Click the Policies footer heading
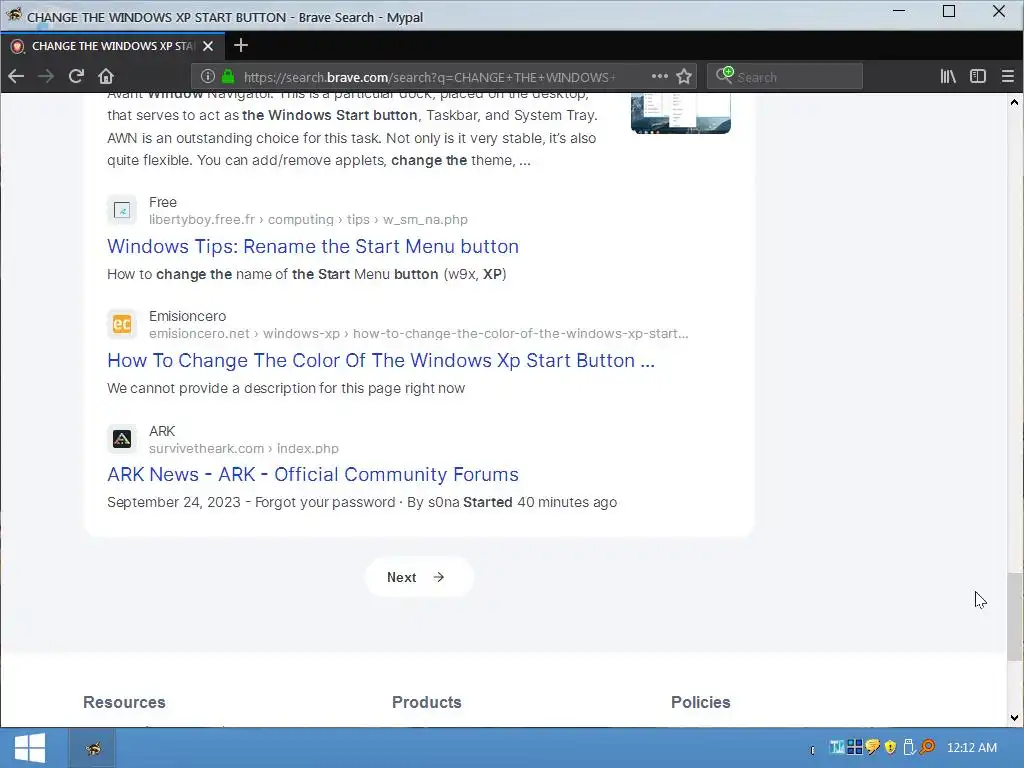Image resolution: width=1024 pixels, height=768 pixels. click(701, 702)
